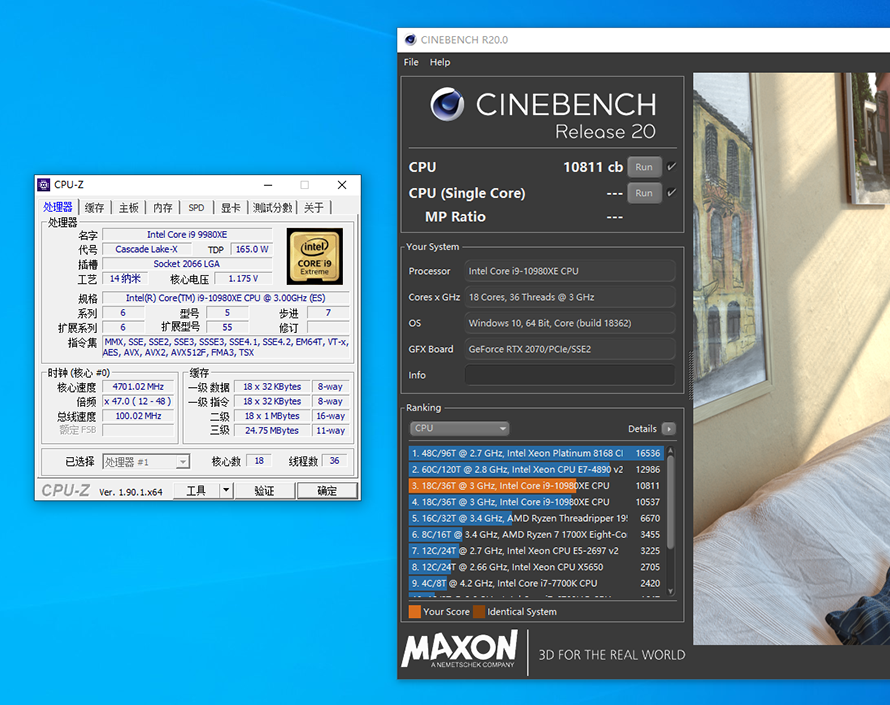Switch to the SPD tab in CPU-Z
Image resolution: width=890 pixels, height=705 pixels.
[195, 207]
